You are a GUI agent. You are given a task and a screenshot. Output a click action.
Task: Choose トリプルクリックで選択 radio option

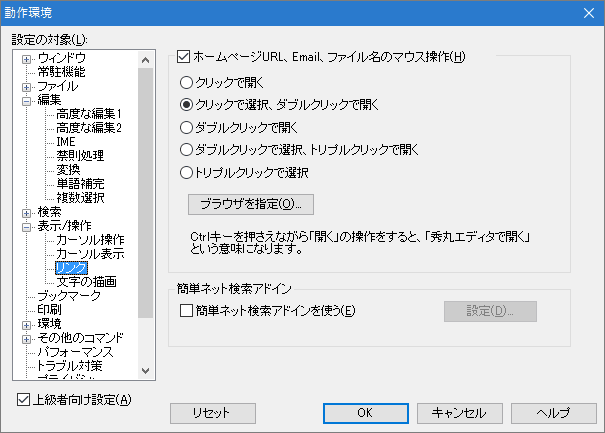point(185,172)
